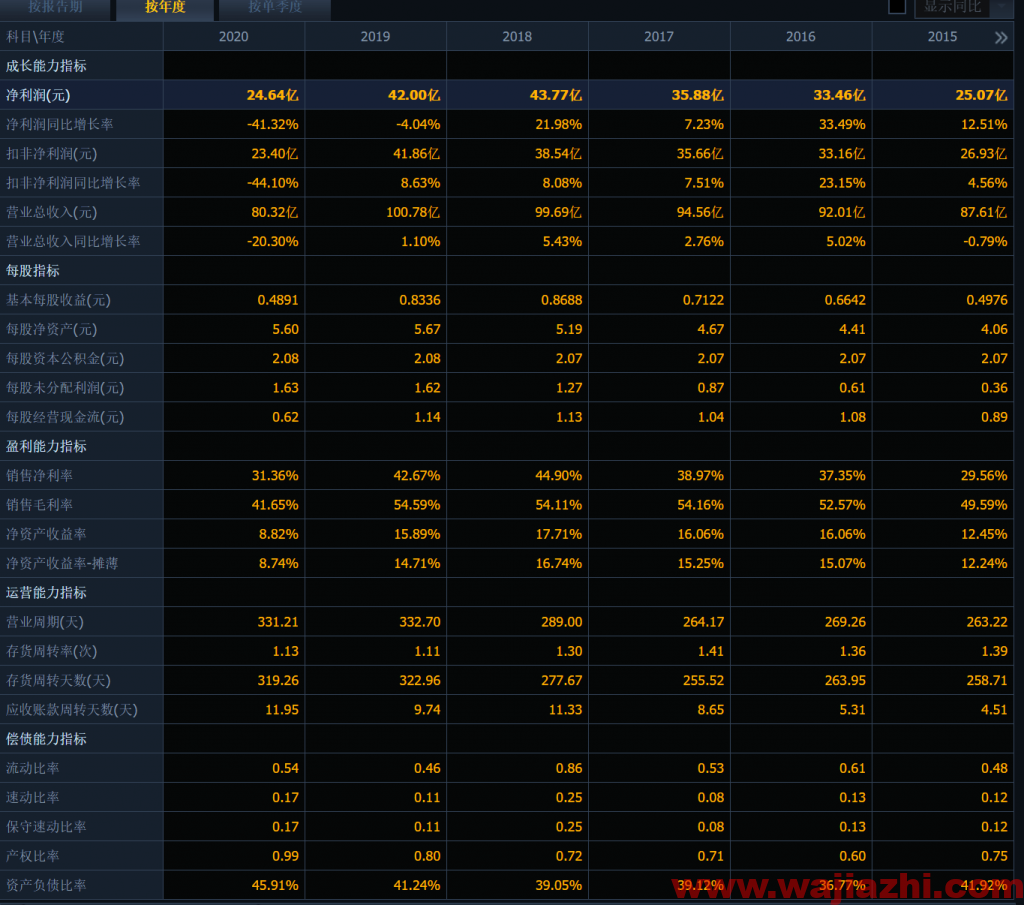
Task: Select the 基本每股收益(元) row label
Action: click(x=58, y=300)
